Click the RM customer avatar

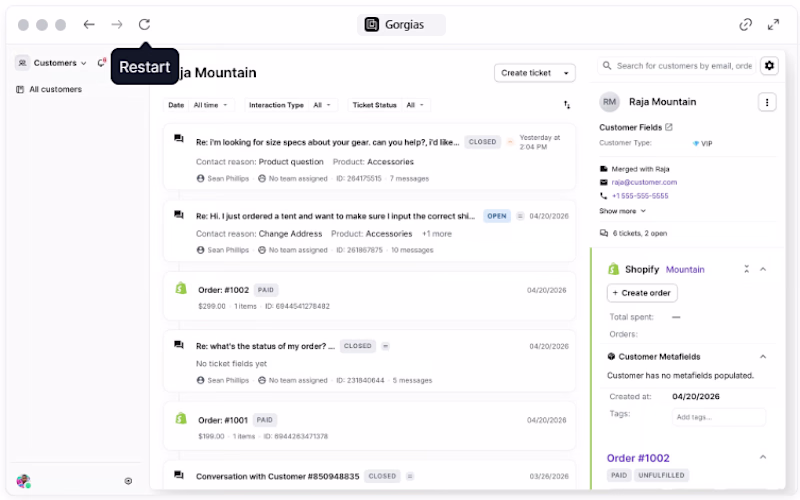610,102
